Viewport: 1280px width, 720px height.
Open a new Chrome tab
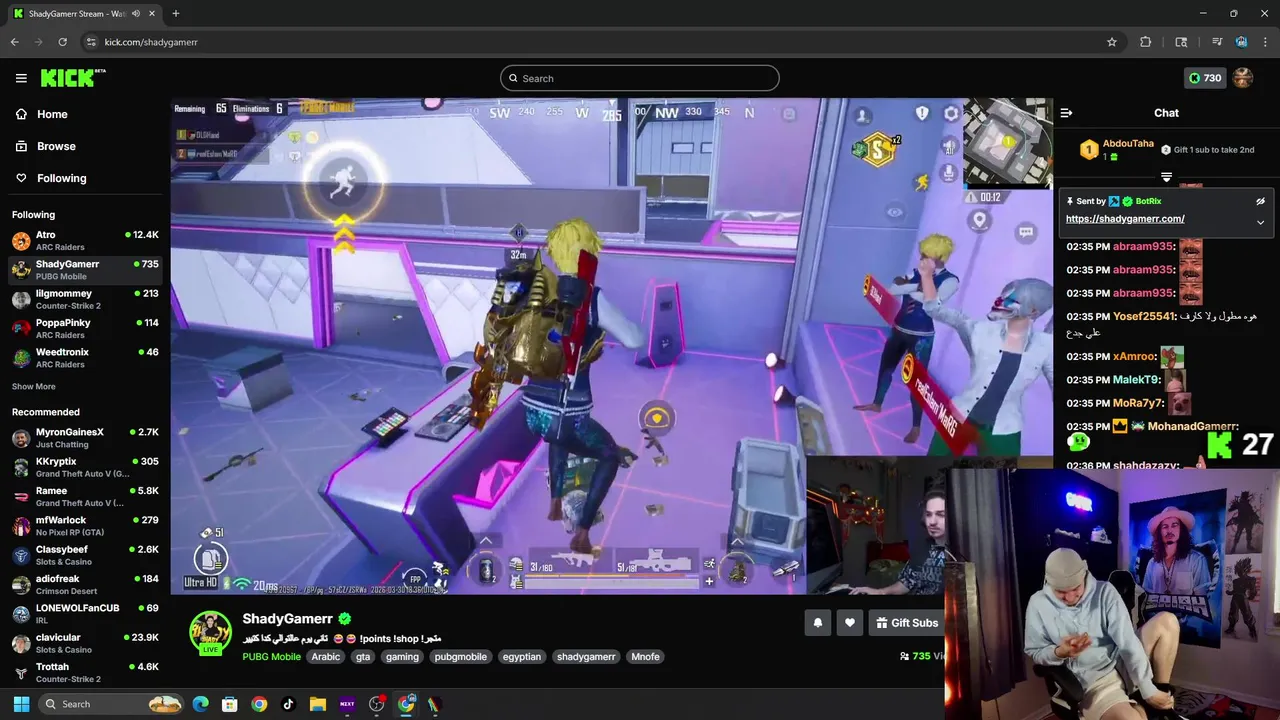pyautogui.click(x=176, y=13)
